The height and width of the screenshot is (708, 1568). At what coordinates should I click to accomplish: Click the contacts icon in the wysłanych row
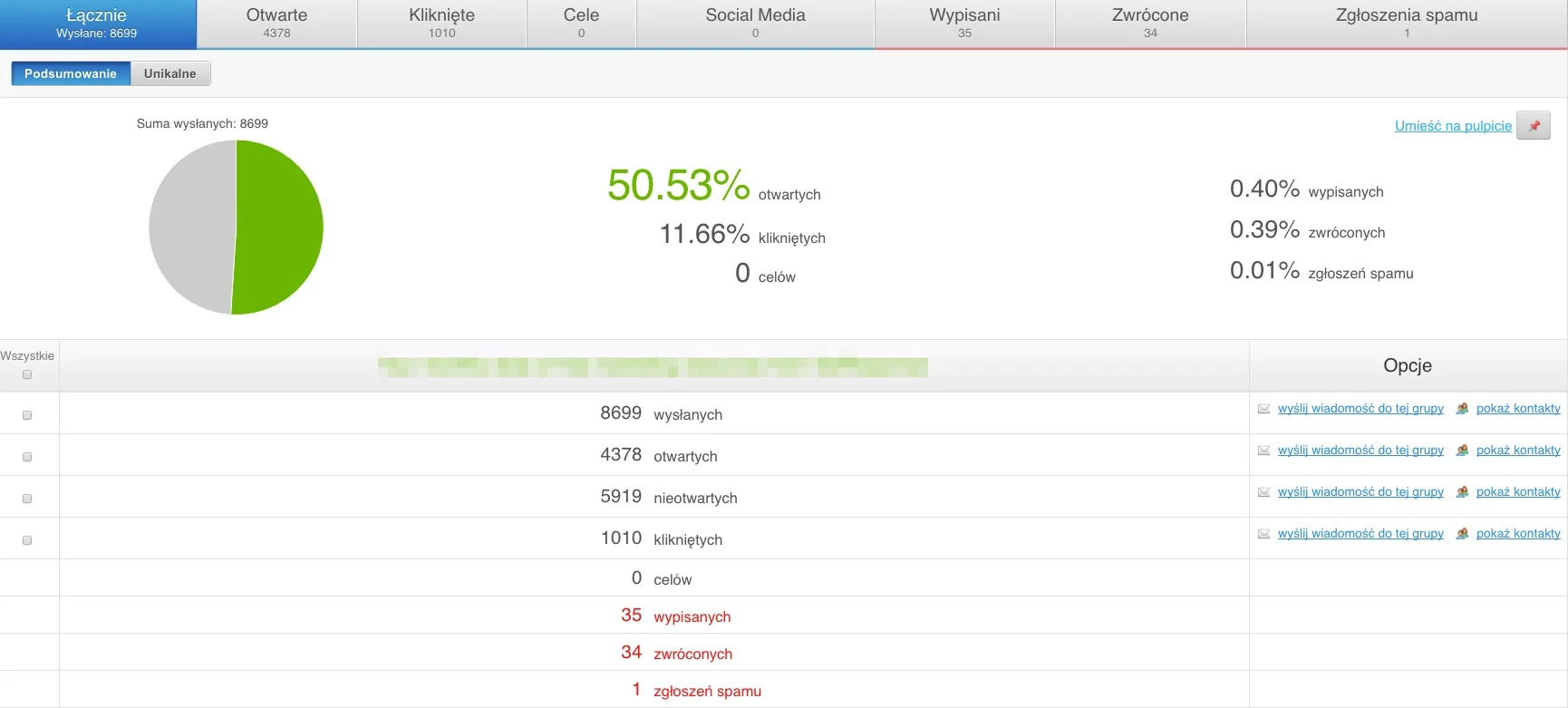[1462, 409]
